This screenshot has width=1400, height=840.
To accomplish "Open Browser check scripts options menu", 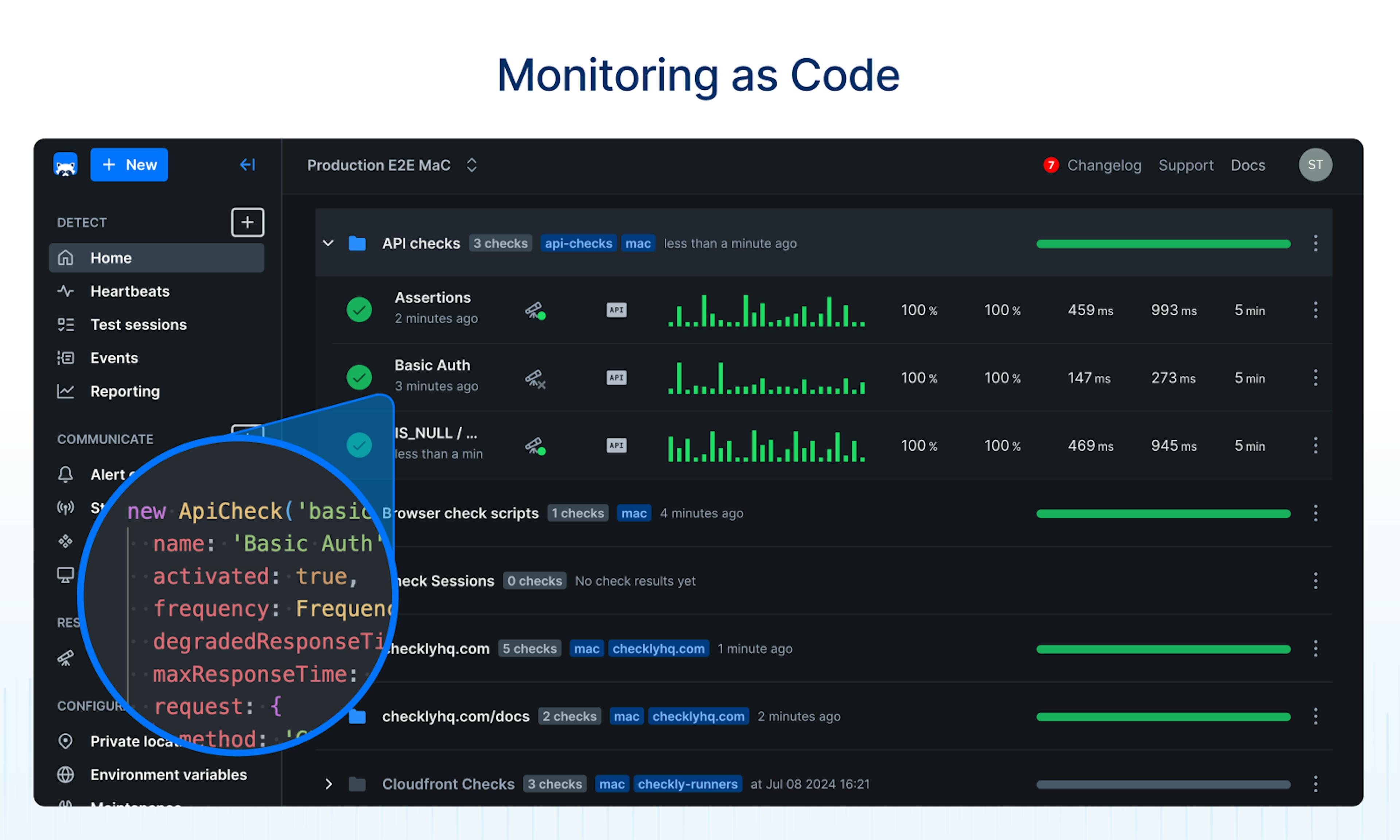I will [1315, 513].
